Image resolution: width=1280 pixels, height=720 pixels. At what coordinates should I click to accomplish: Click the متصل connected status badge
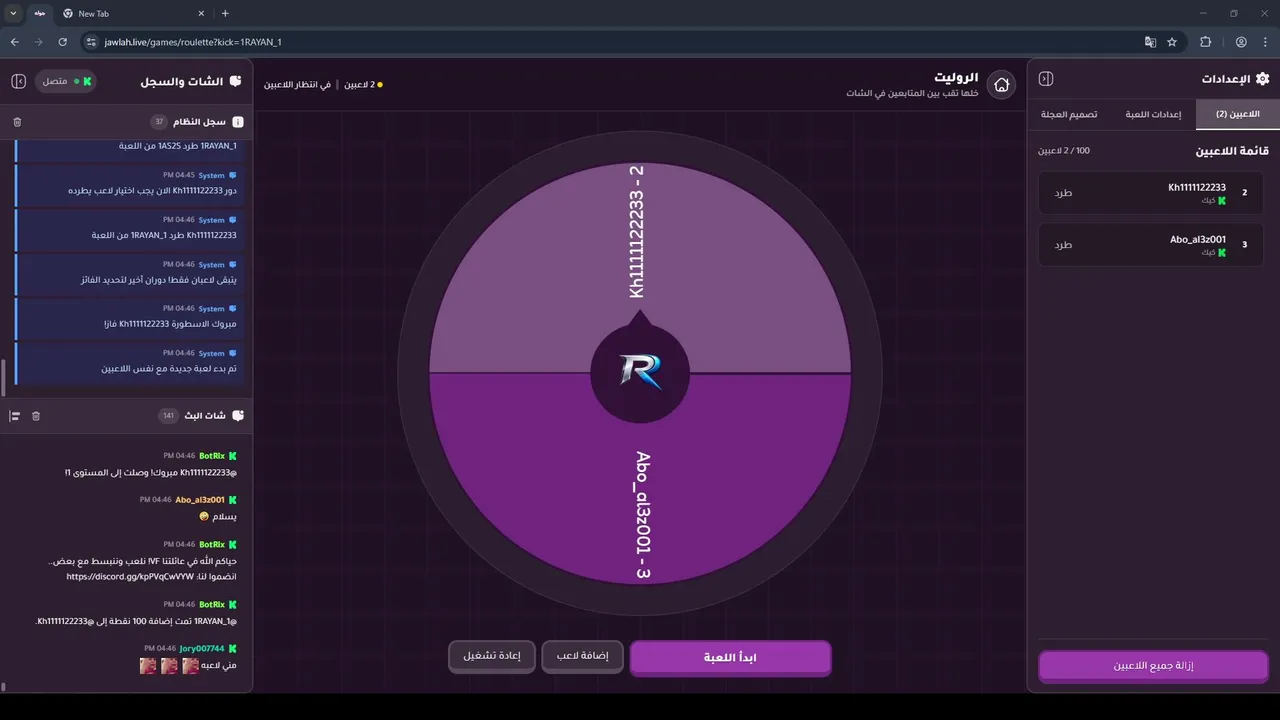pos(66,81)
